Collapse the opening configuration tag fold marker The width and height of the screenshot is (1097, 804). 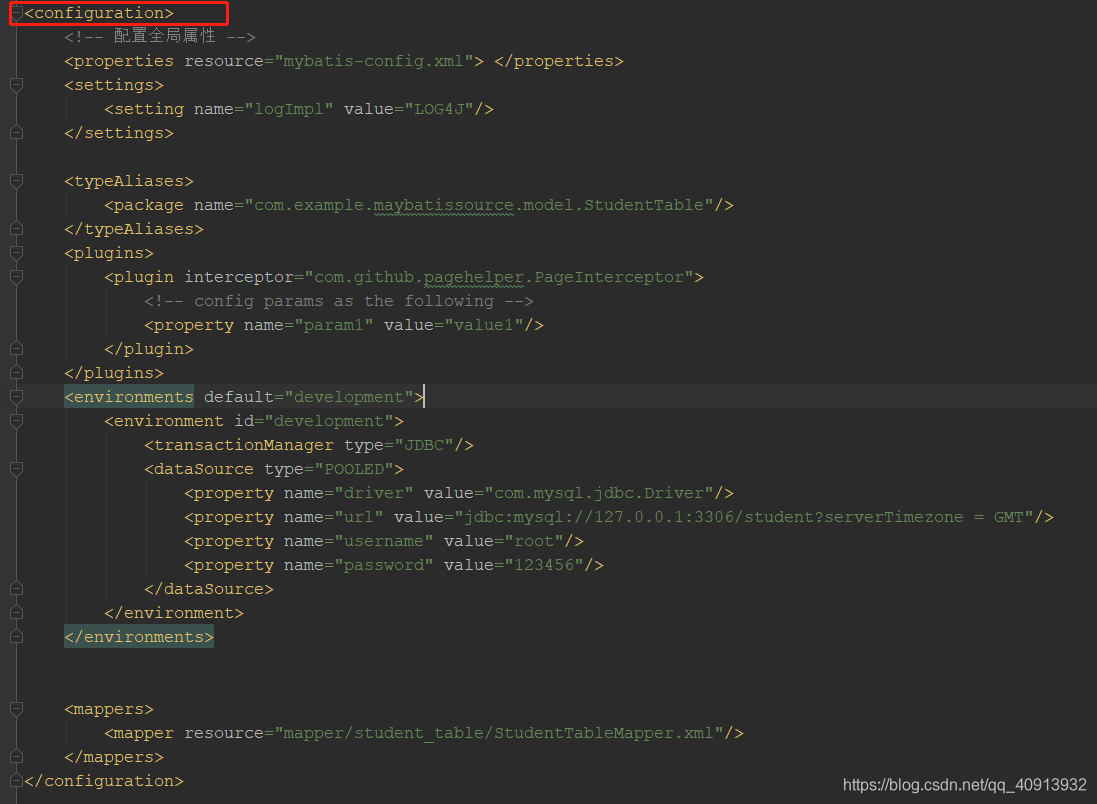coord(17,13)
